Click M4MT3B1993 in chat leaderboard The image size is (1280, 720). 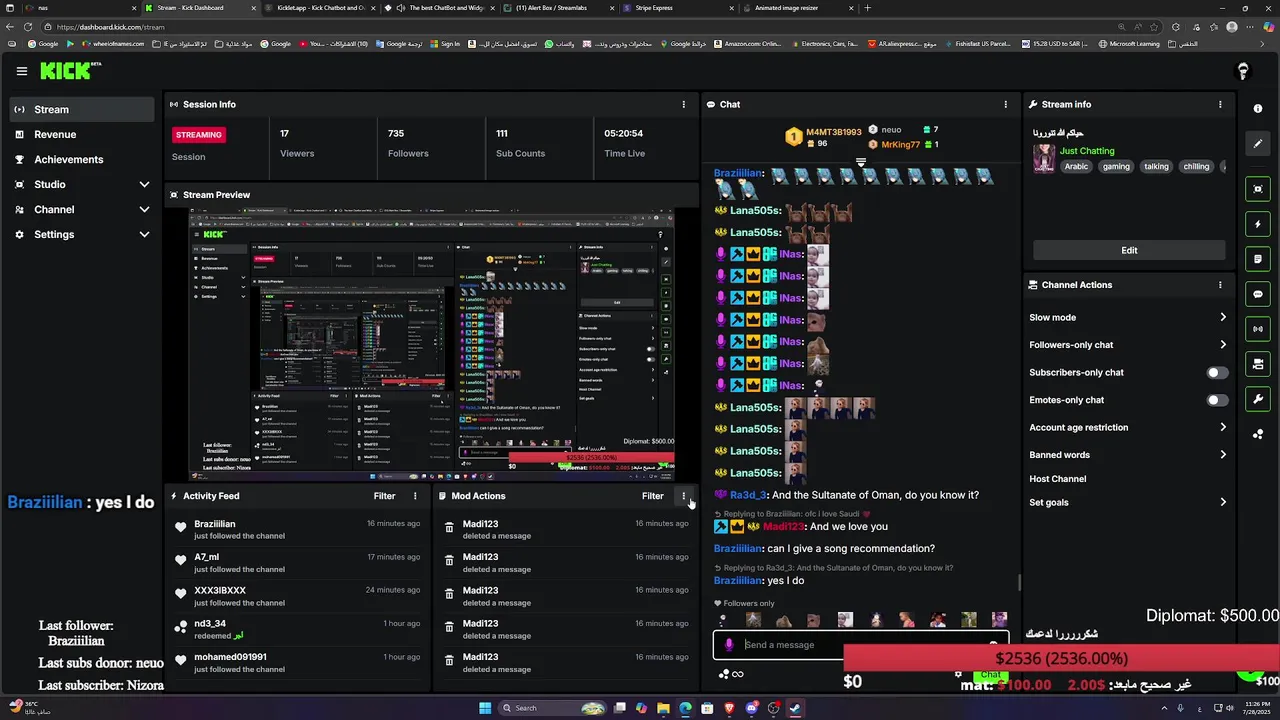[x=833, y=132]
